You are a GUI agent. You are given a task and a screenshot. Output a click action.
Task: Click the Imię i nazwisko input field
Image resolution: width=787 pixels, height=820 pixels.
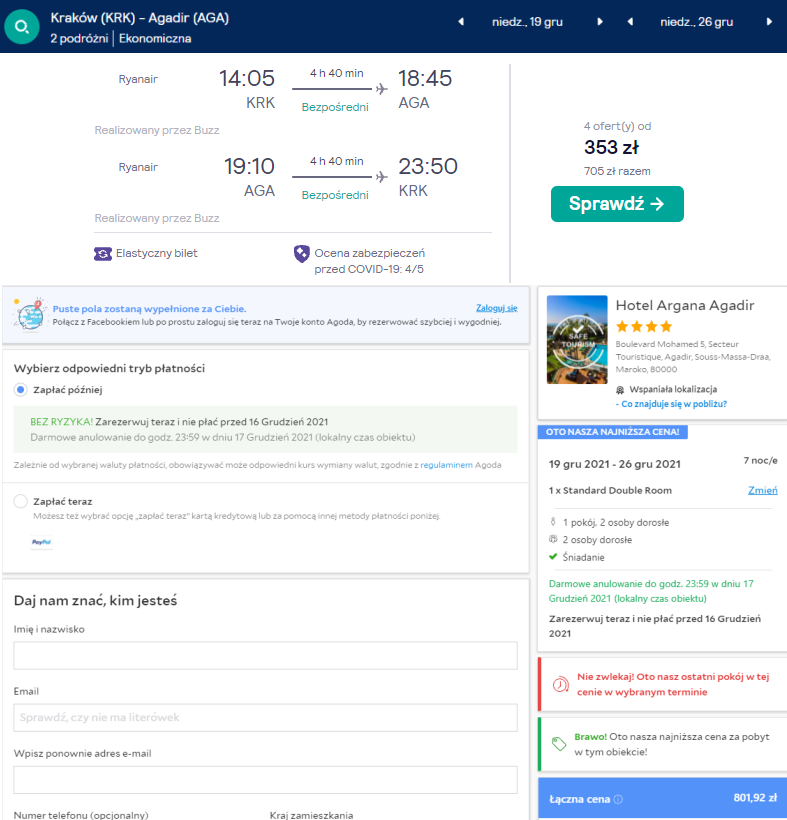point(266,655)
